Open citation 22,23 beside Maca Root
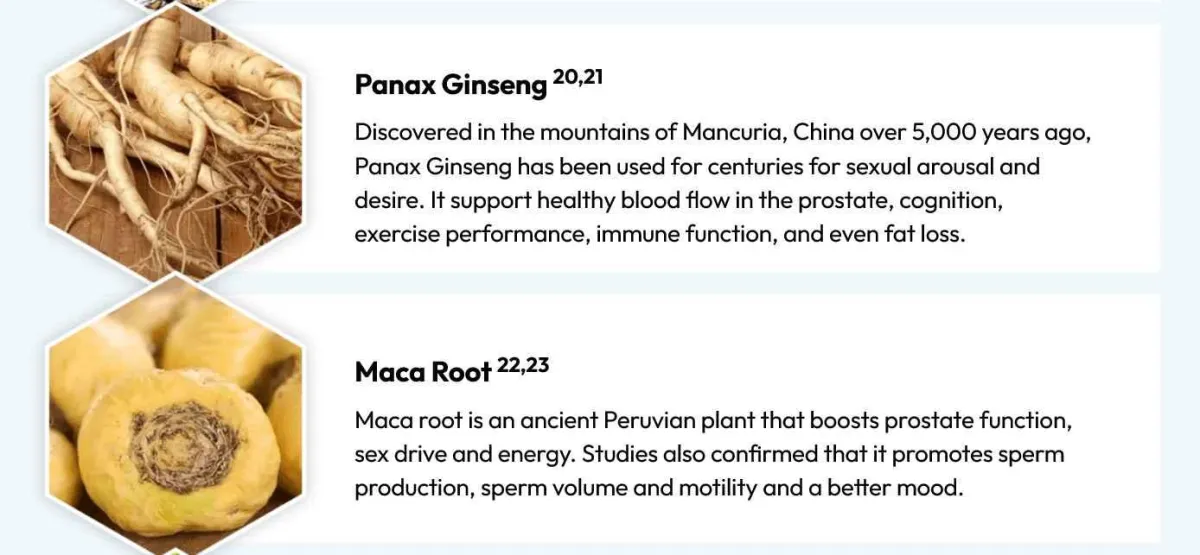This screenshot has height=555, width=1200. click(523, 366)
